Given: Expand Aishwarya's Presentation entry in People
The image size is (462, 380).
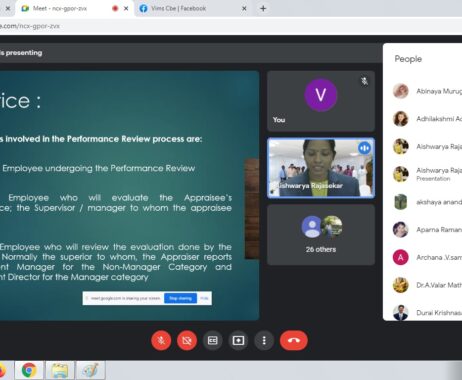Looking at the screenshot, I should pyautogui.click(x=427, y=174).
